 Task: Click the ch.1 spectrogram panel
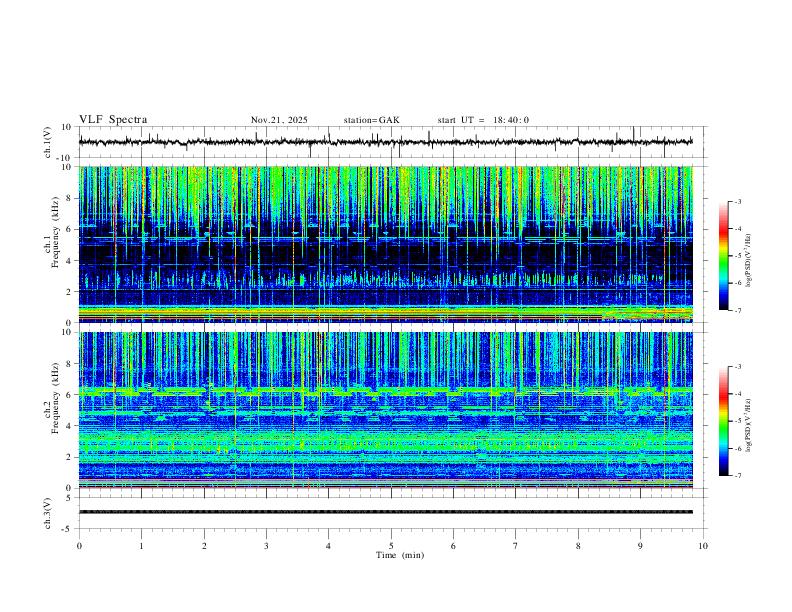click(386, 244)
